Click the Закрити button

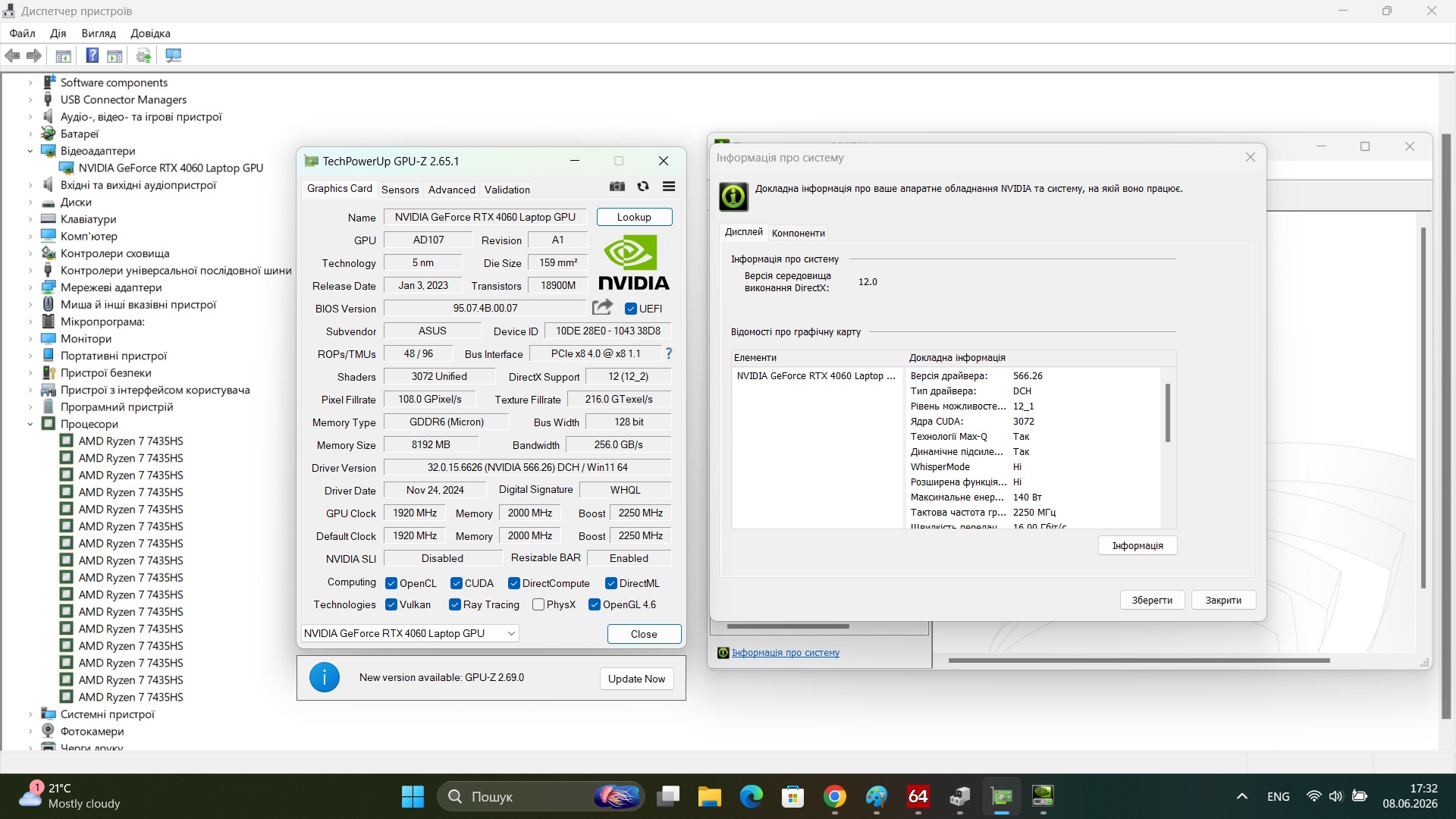tap(1223, 600)
